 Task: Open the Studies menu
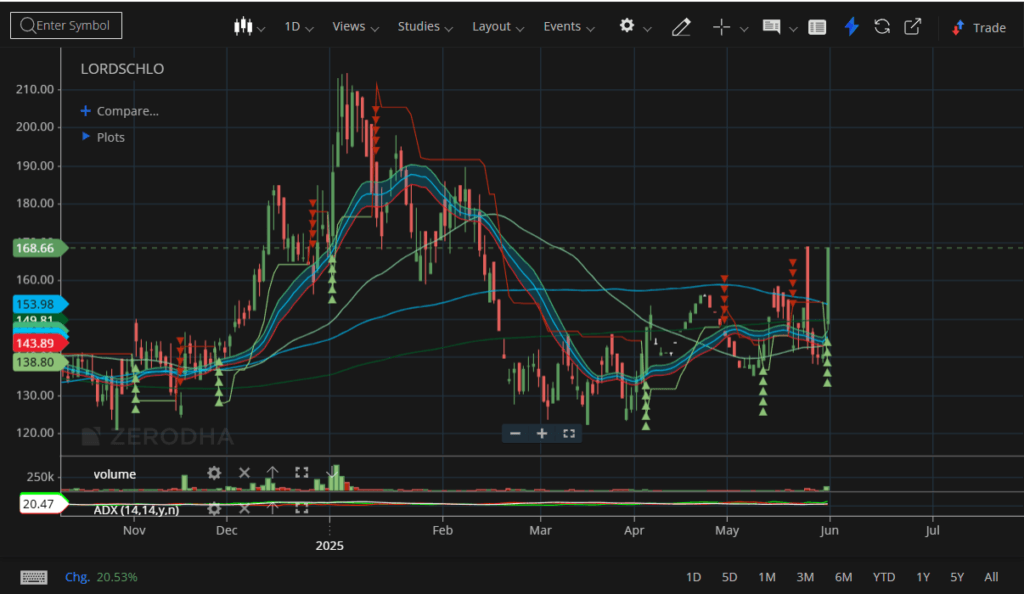425,27
